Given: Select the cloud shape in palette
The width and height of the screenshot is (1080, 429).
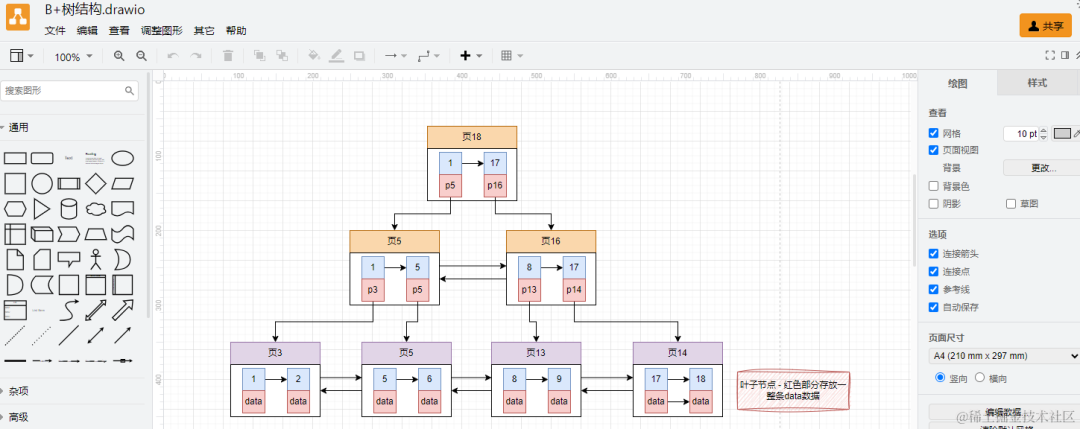Looking at the screenshot, I should (96, 209).
